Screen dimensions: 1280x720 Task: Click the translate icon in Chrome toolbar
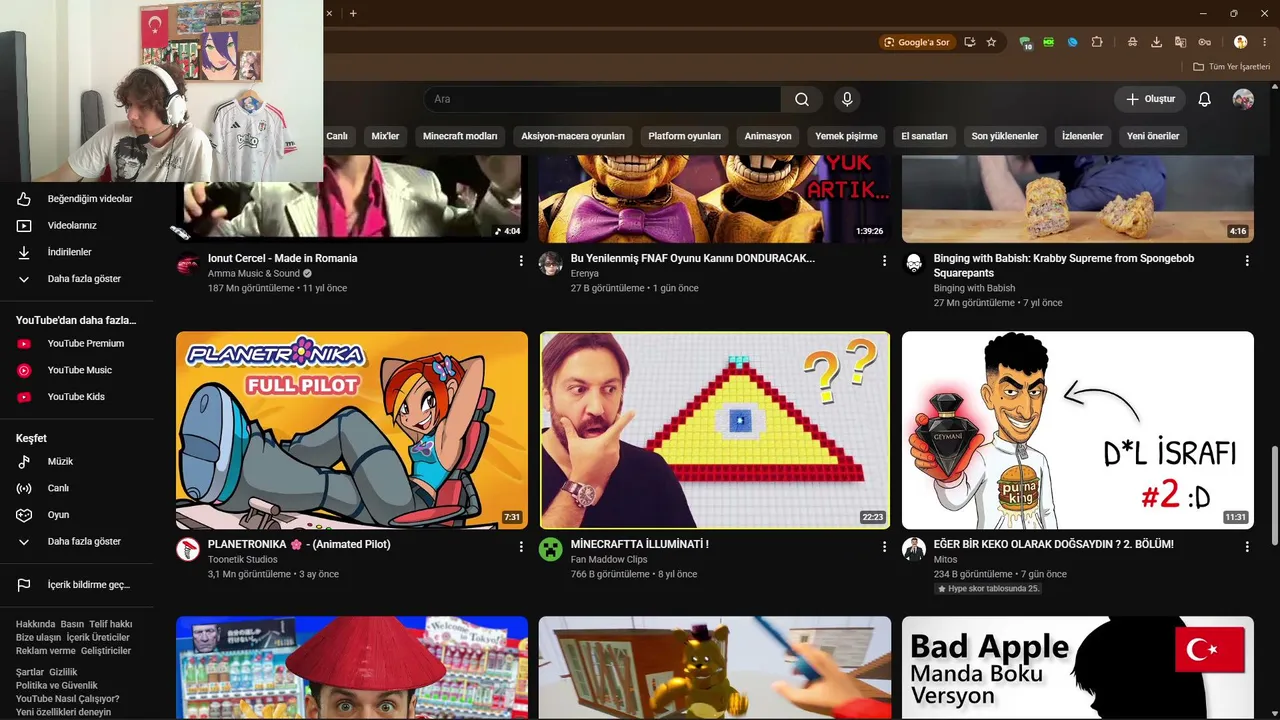(1180, 42)
